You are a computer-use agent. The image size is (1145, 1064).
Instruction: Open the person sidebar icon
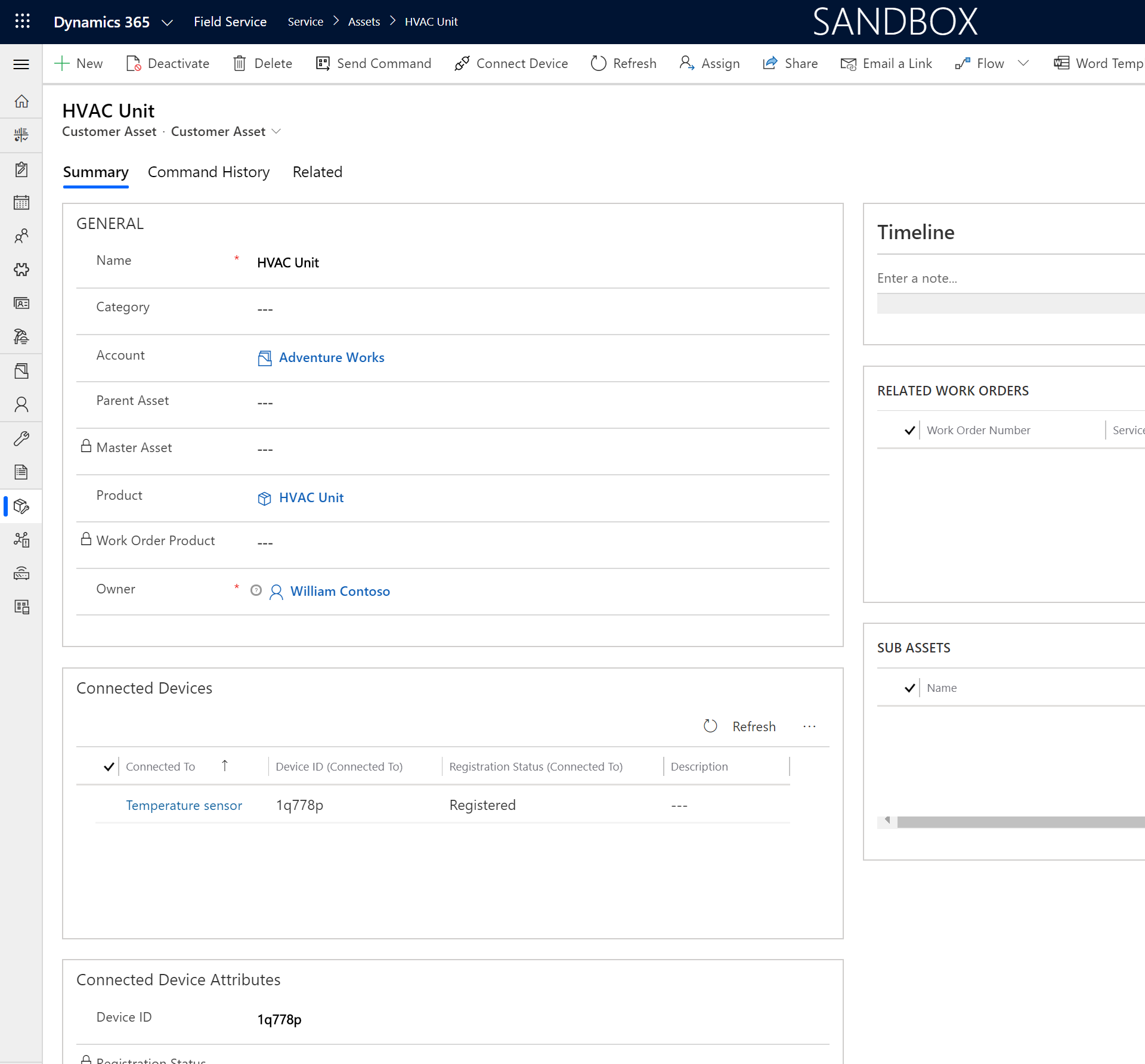[x=21, y=405]
